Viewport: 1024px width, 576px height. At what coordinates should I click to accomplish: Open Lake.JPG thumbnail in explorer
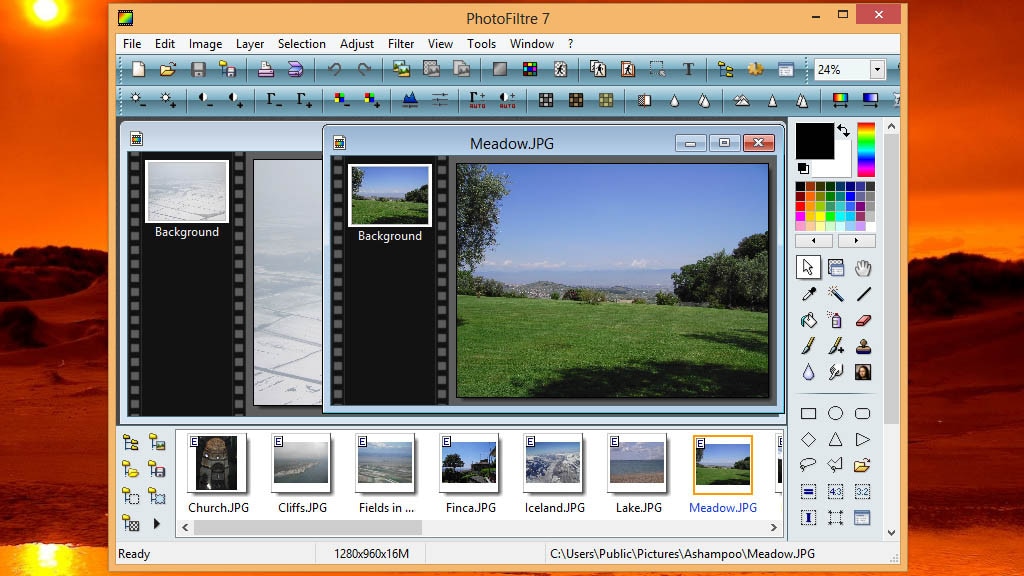coord(637,463)
